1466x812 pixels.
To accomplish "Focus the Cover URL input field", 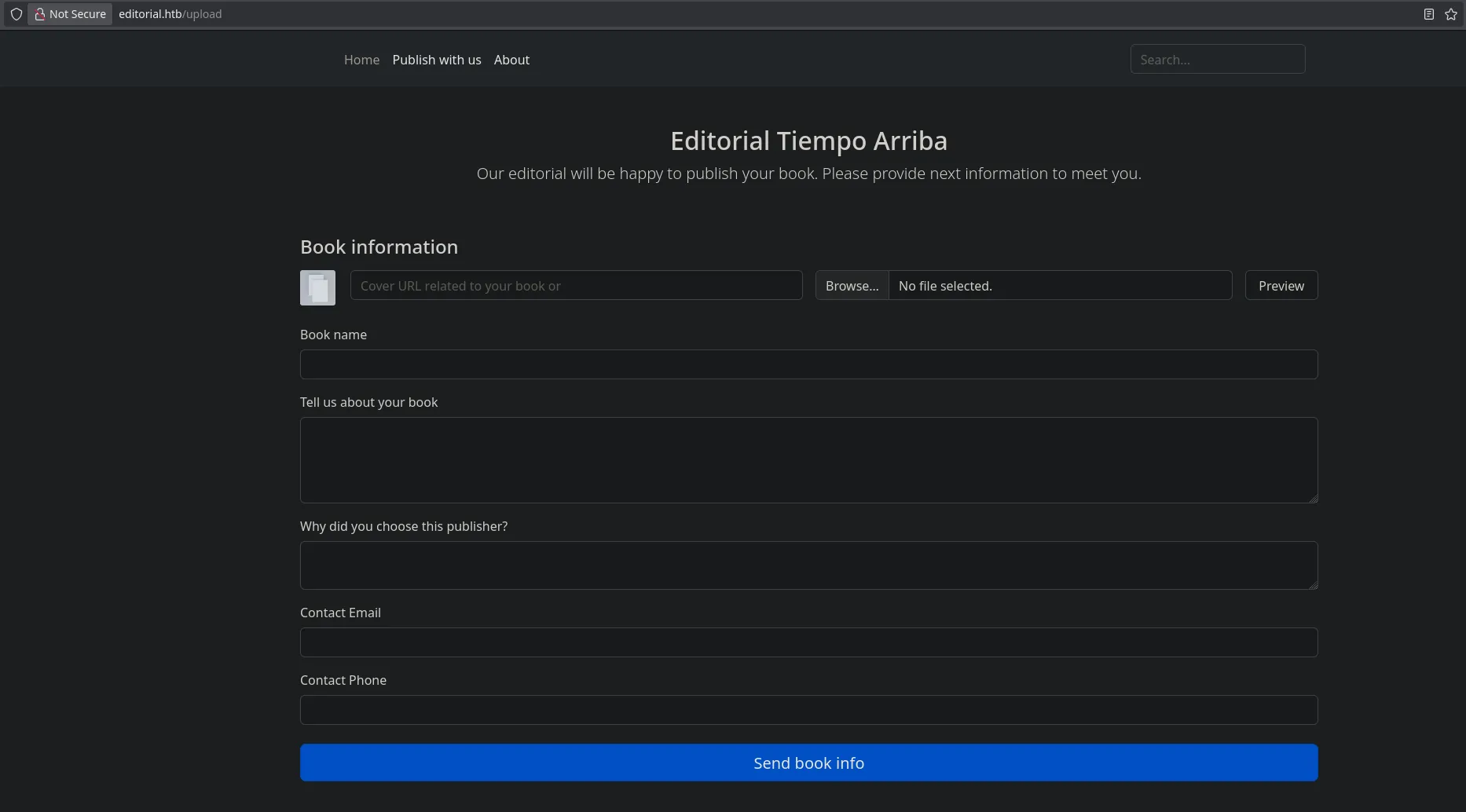I will tap(576, 286).
